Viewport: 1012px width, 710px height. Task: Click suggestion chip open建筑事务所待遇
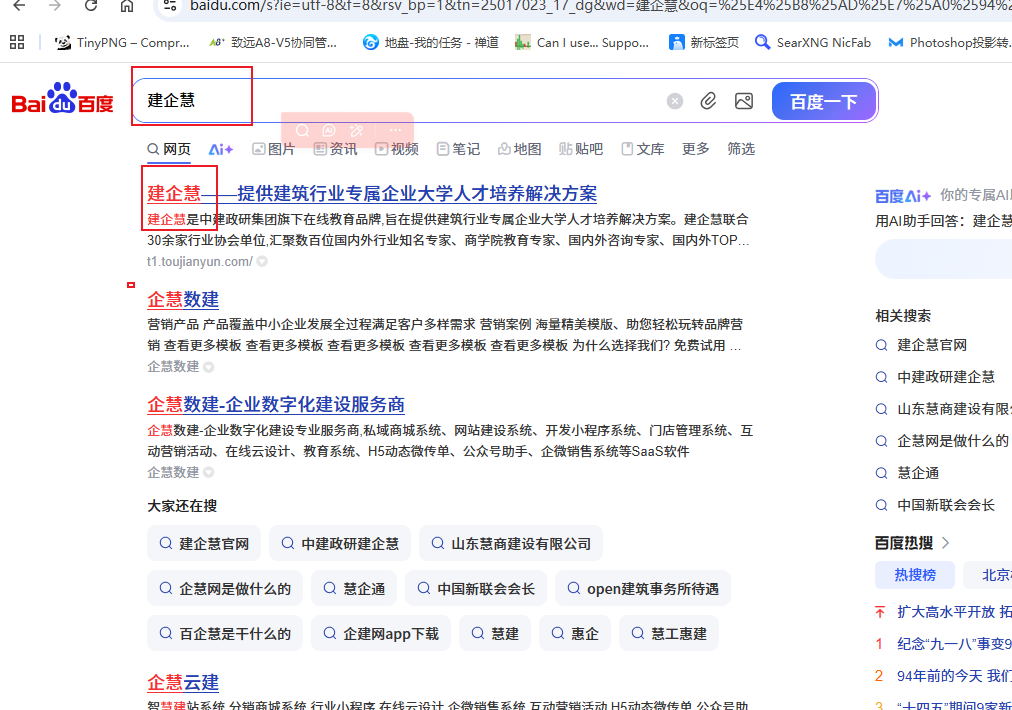643,589
